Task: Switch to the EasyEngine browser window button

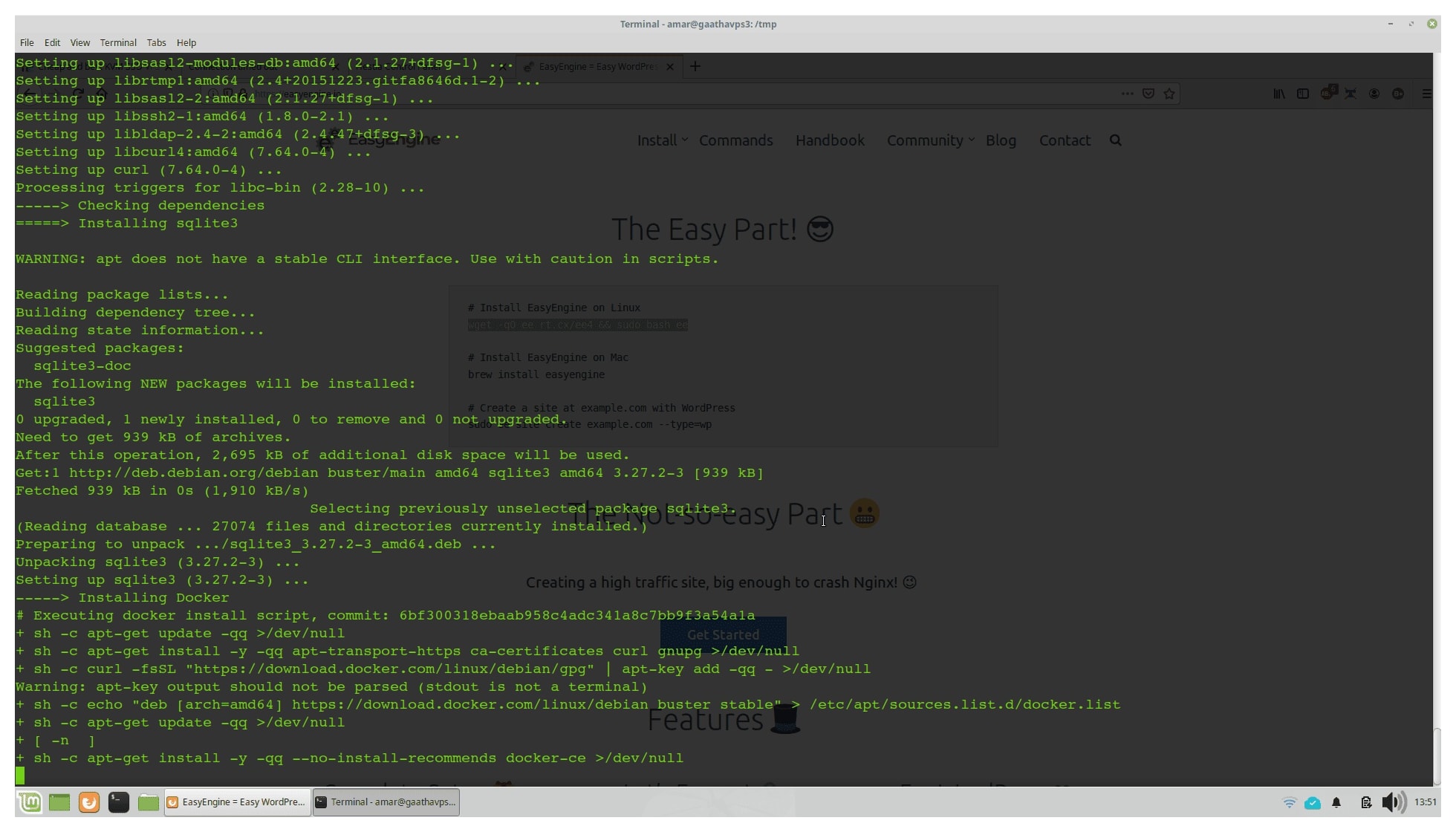Action: tap(238, 802)
